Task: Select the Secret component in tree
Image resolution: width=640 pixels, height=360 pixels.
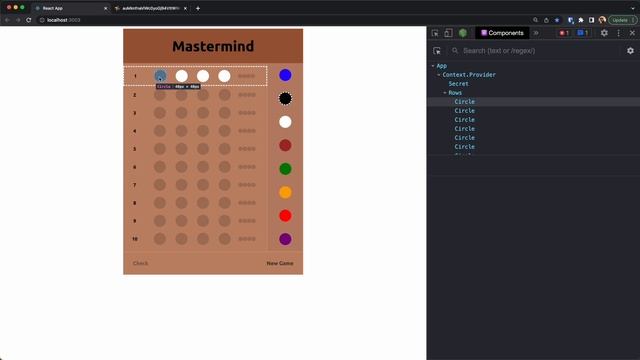Action: pyautogui.click(x=458, y=84)
